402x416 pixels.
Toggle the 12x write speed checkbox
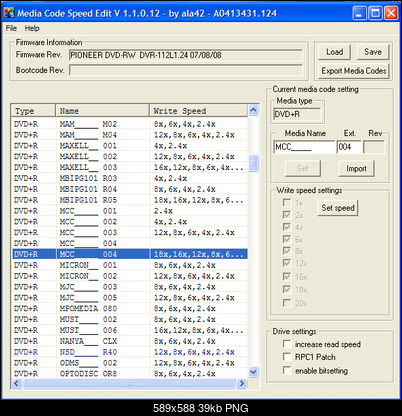[x=286, y=263]
